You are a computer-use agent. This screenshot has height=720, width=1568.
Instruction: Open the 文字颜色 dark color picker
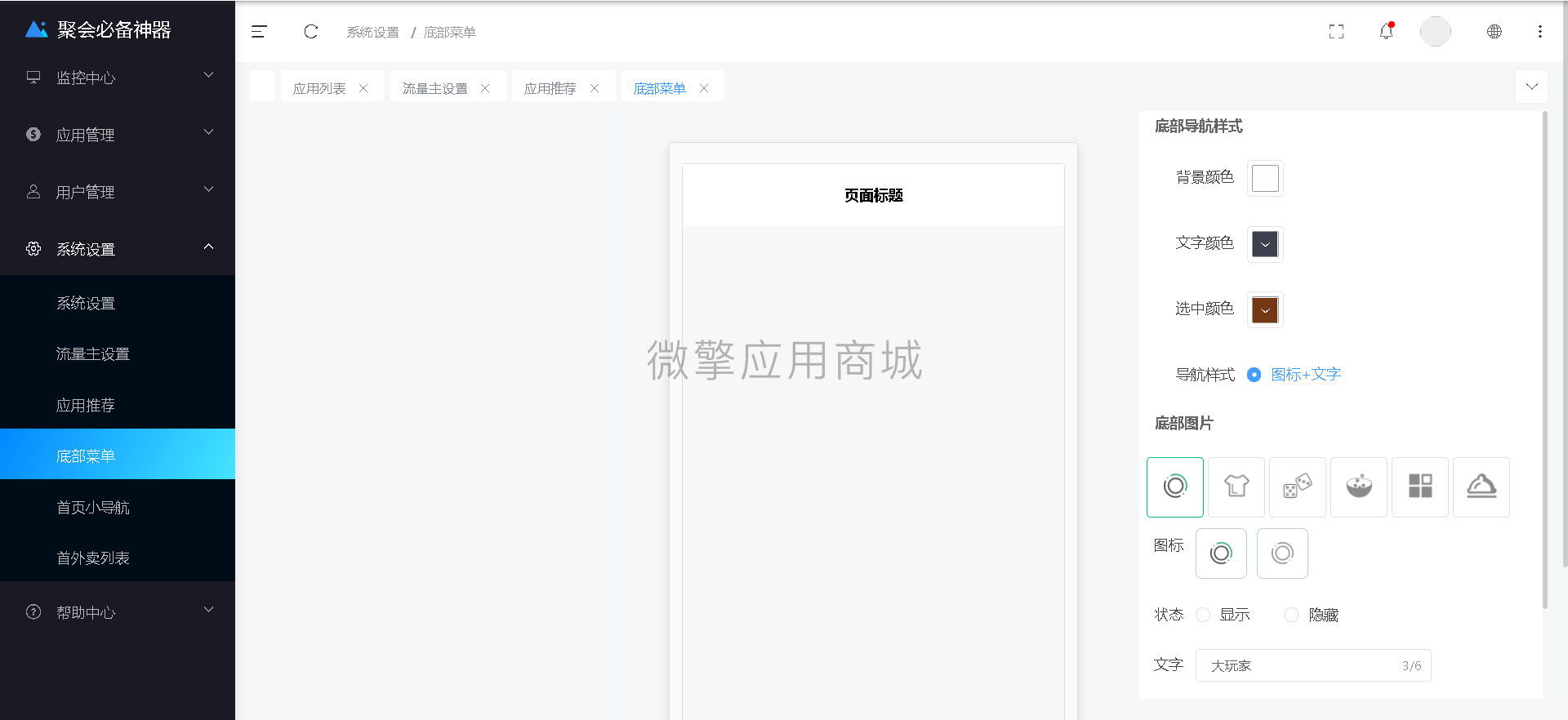pos(1265,244)
